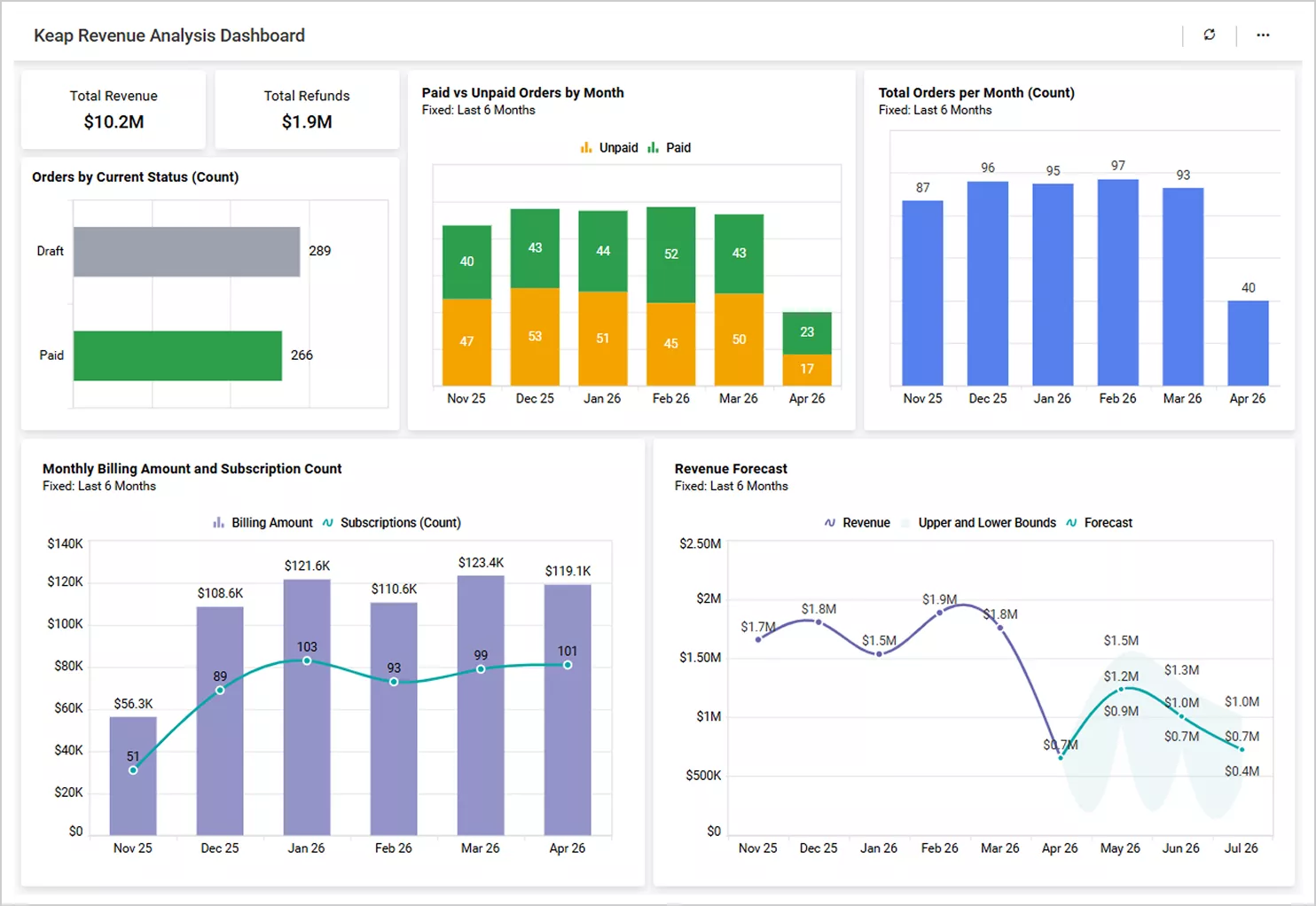
Task: Toggle the Unpaid legend item
Action: 609,147
